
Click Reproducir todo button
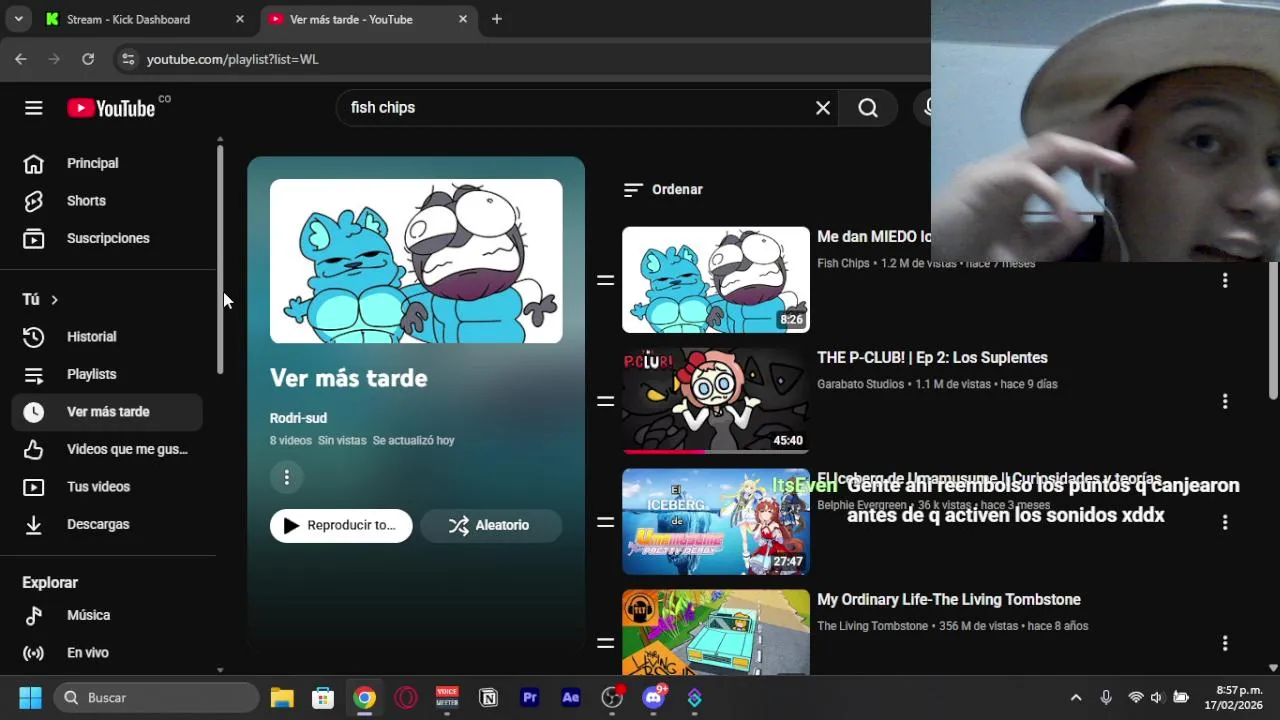[x=341, y=525]
